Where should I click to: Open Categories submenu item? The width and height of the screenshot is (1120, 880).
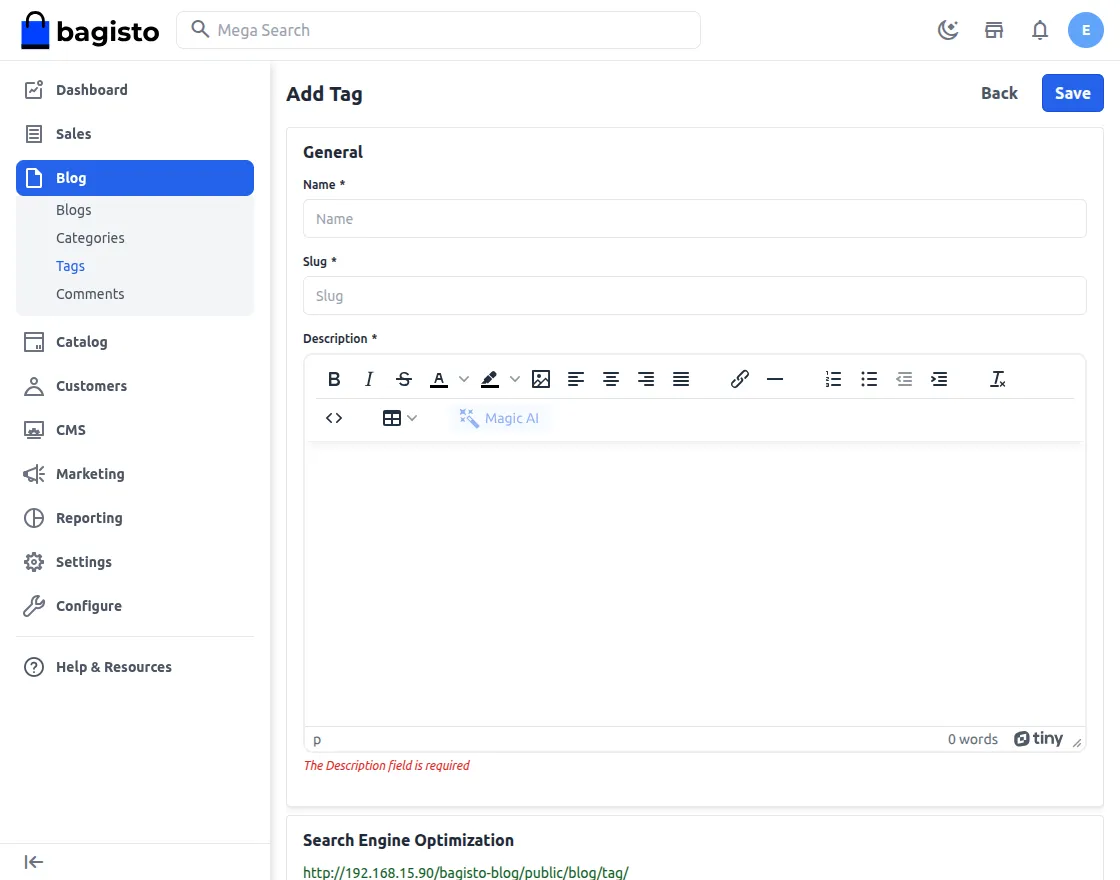[x=90, y=238]
